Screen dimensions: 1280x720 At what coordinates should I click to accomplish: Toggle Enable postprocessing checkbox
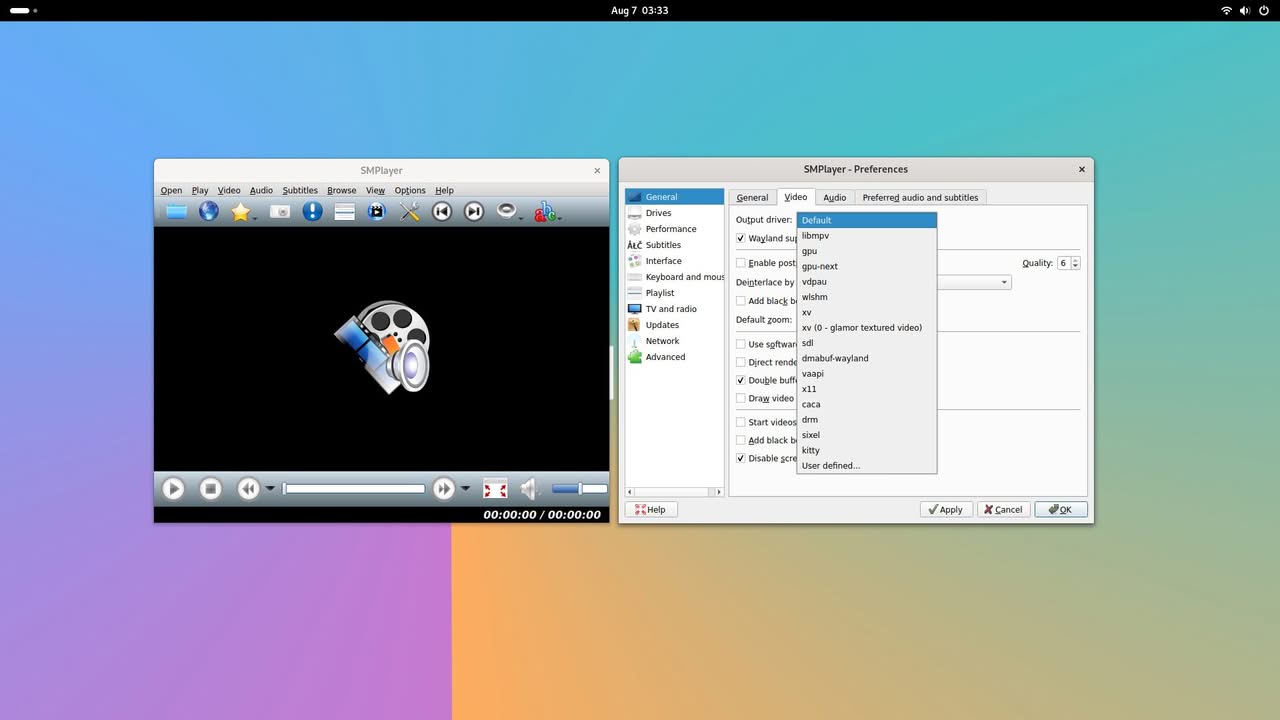741,263
